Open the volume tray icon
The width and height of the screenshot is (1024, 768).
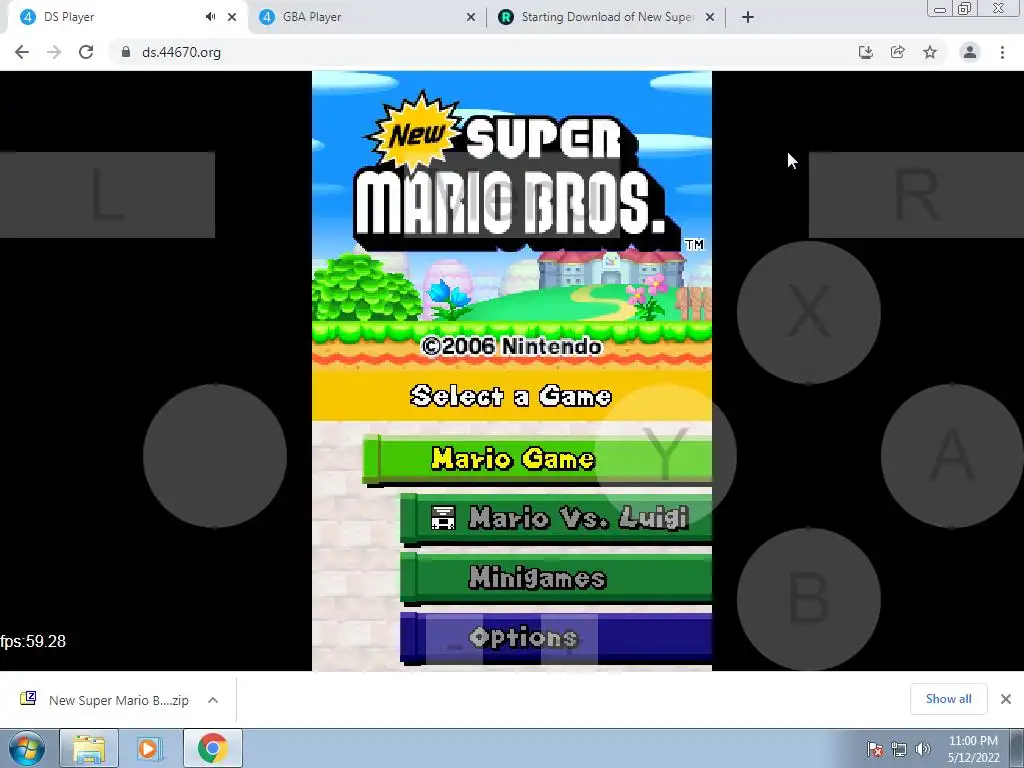click(x=922, y=749)
